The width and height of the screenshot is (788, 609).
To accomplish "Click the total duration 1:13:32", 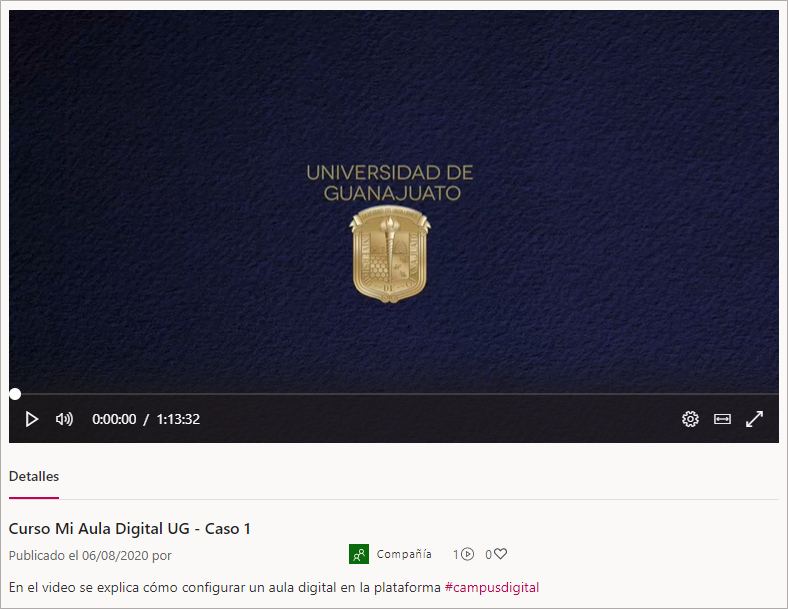I will [178, 419].
